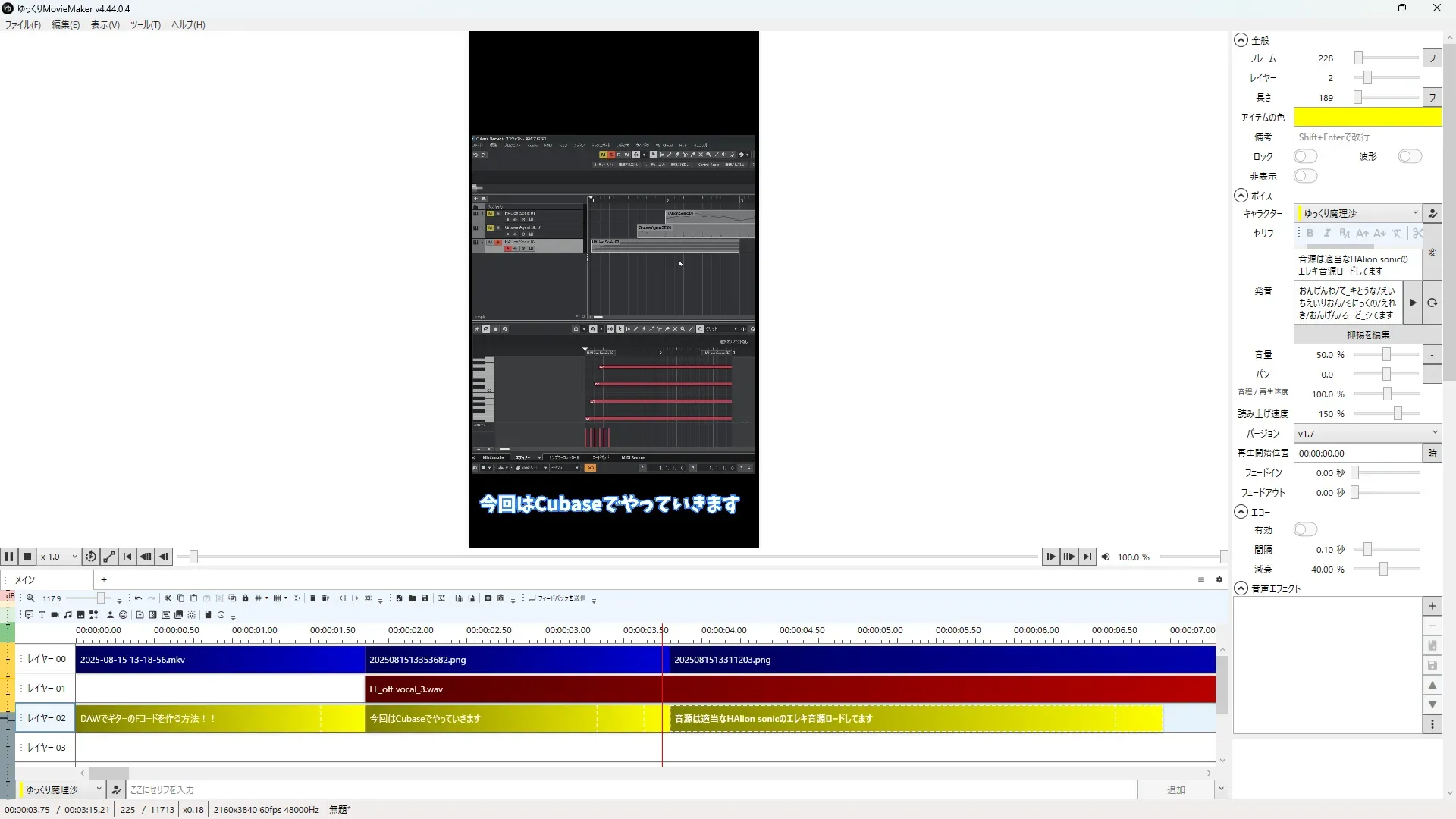
Task: Toggle the ロック (lock) switch
Action: [1305, 156]
